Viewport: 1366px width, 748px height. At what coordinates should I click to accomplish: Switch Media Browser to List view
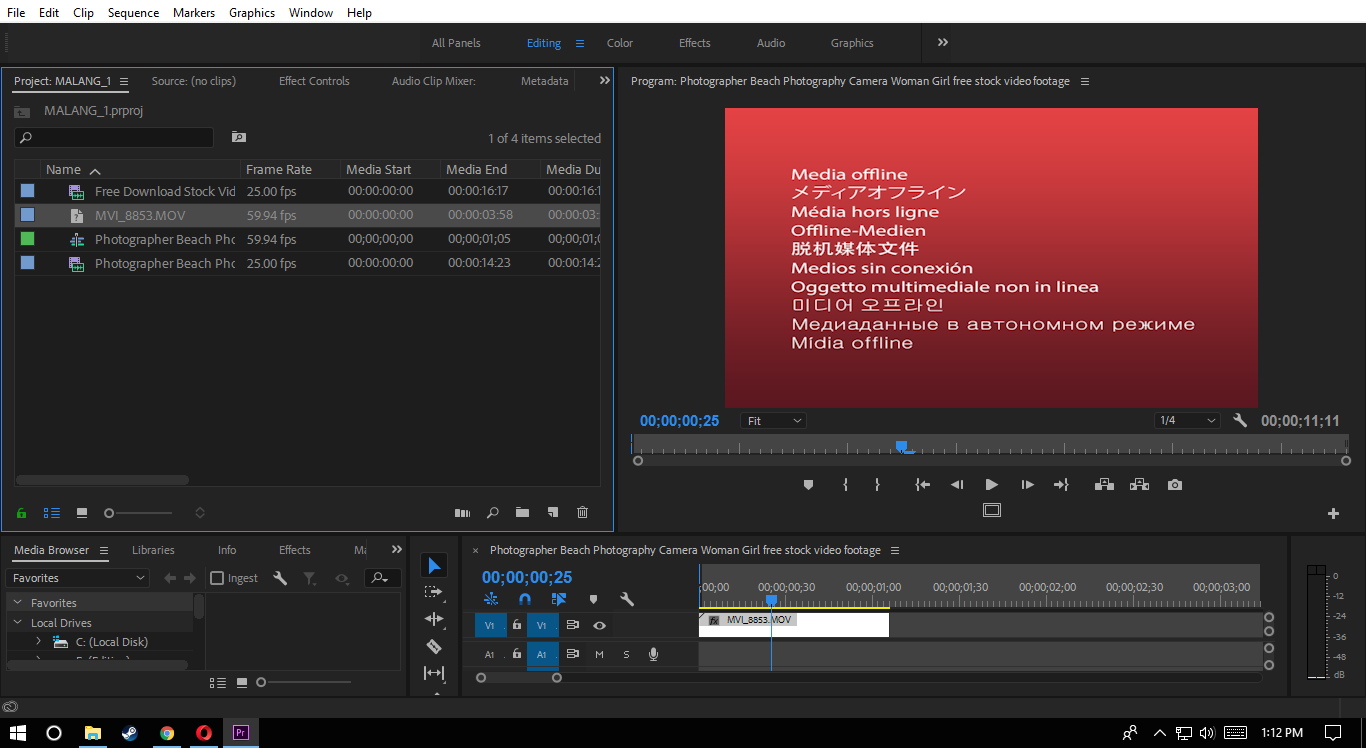tap(217, 683)
